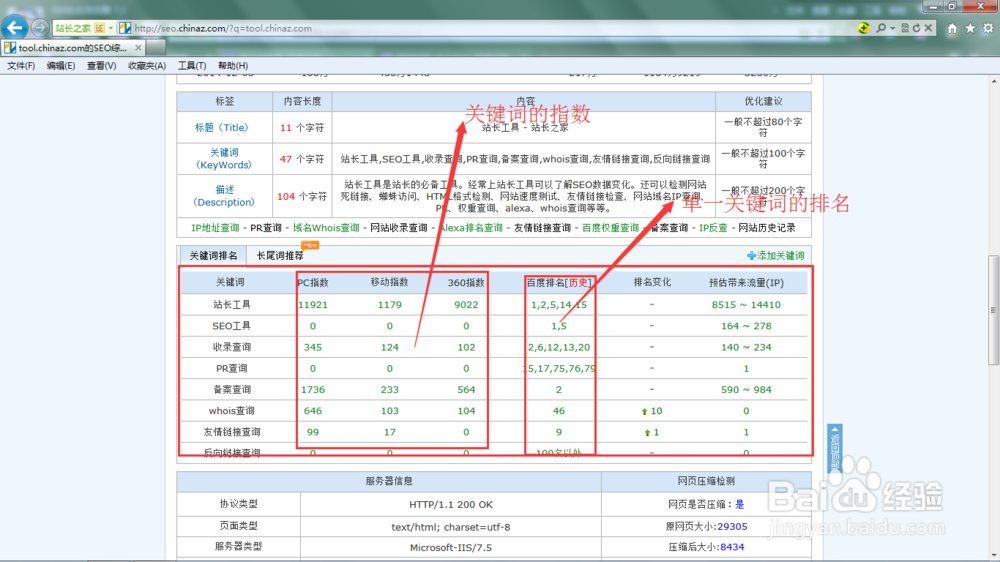Close the tool.chinaz.com tab

(x=138, y=48)
